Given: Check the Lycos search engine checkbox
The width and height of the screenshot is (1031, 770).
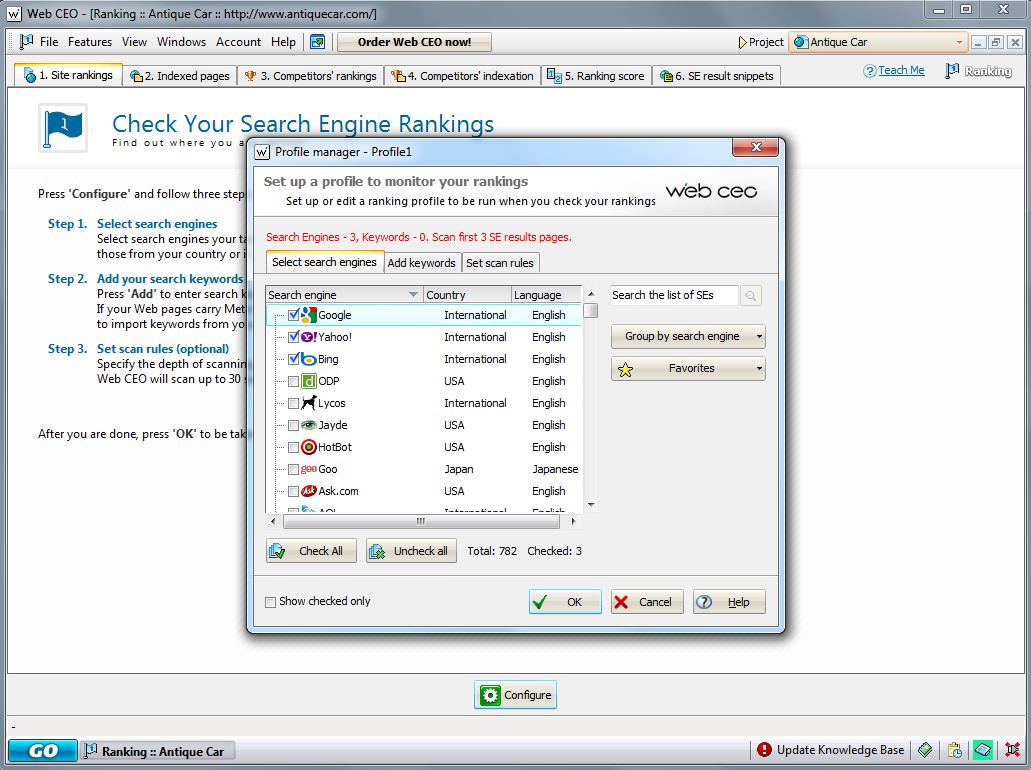Looking at the screenshot, I should pos(294,403).
